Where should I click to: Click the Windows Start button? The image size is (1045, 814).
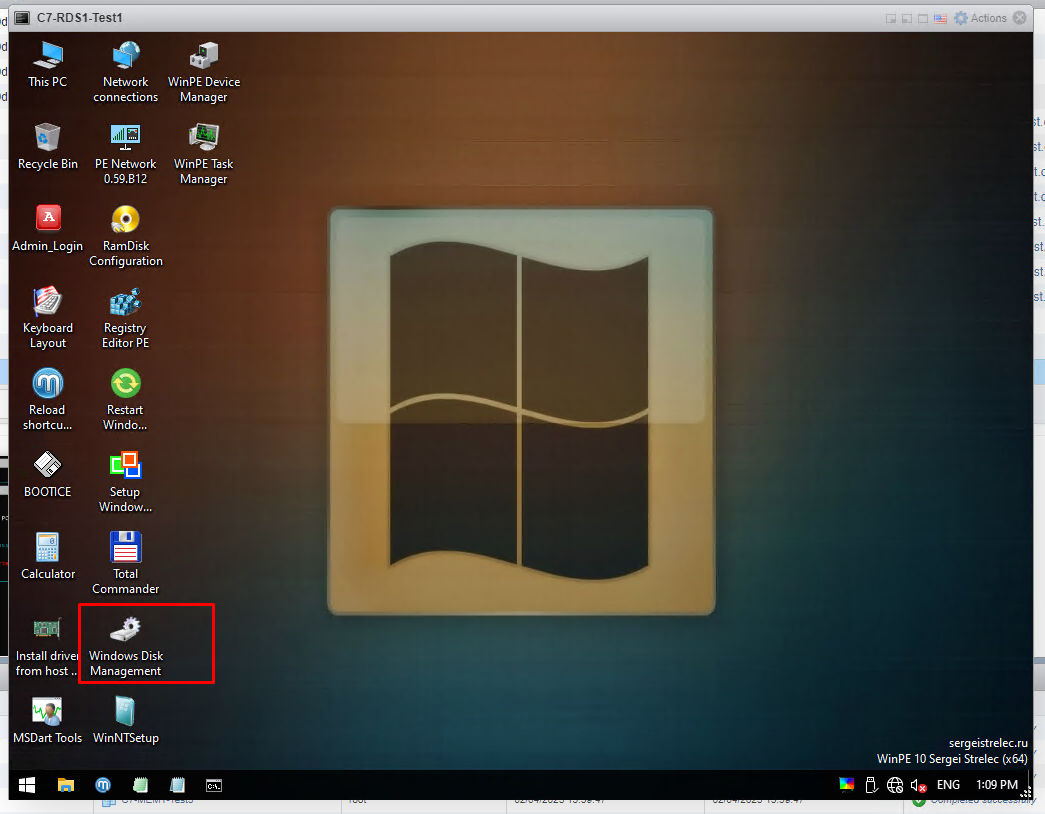pyautogui.click(x=27, y=785)
